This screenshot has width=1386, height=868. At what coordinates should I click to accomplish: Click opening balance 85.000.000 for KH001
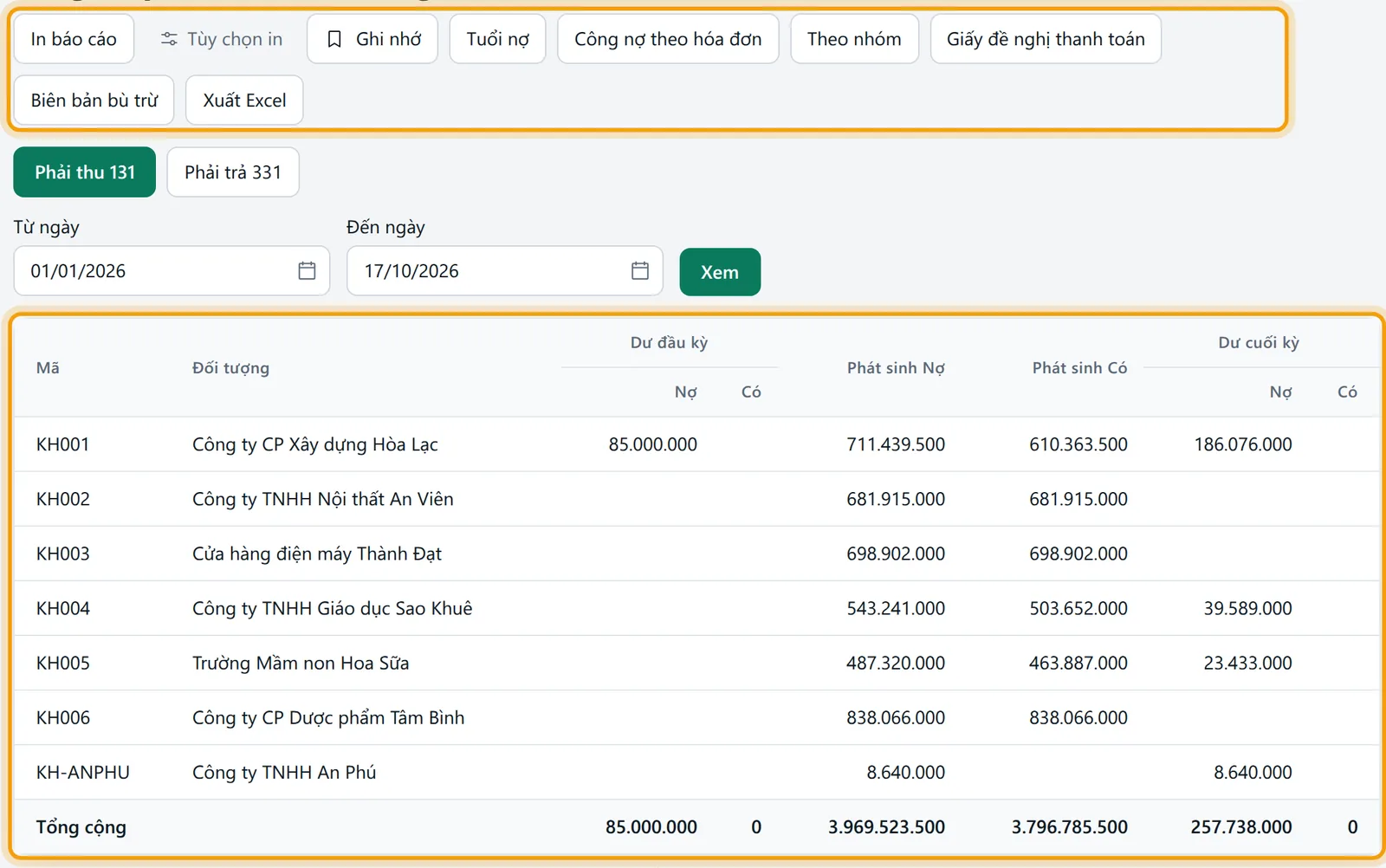coord(653,444)
